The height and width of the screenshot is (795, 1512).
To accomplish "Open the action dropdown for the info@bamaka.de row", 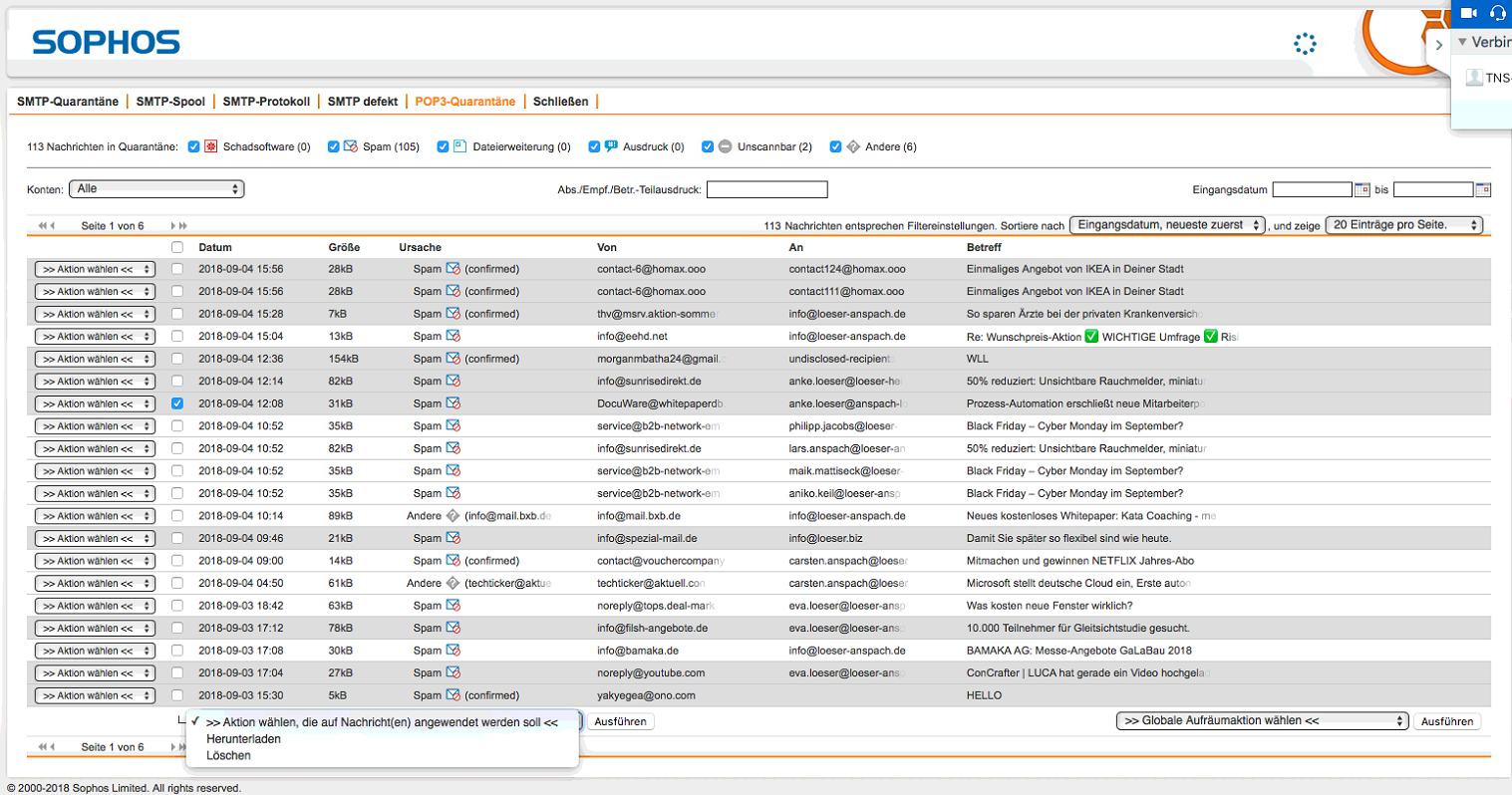I will tap(95, 652).
